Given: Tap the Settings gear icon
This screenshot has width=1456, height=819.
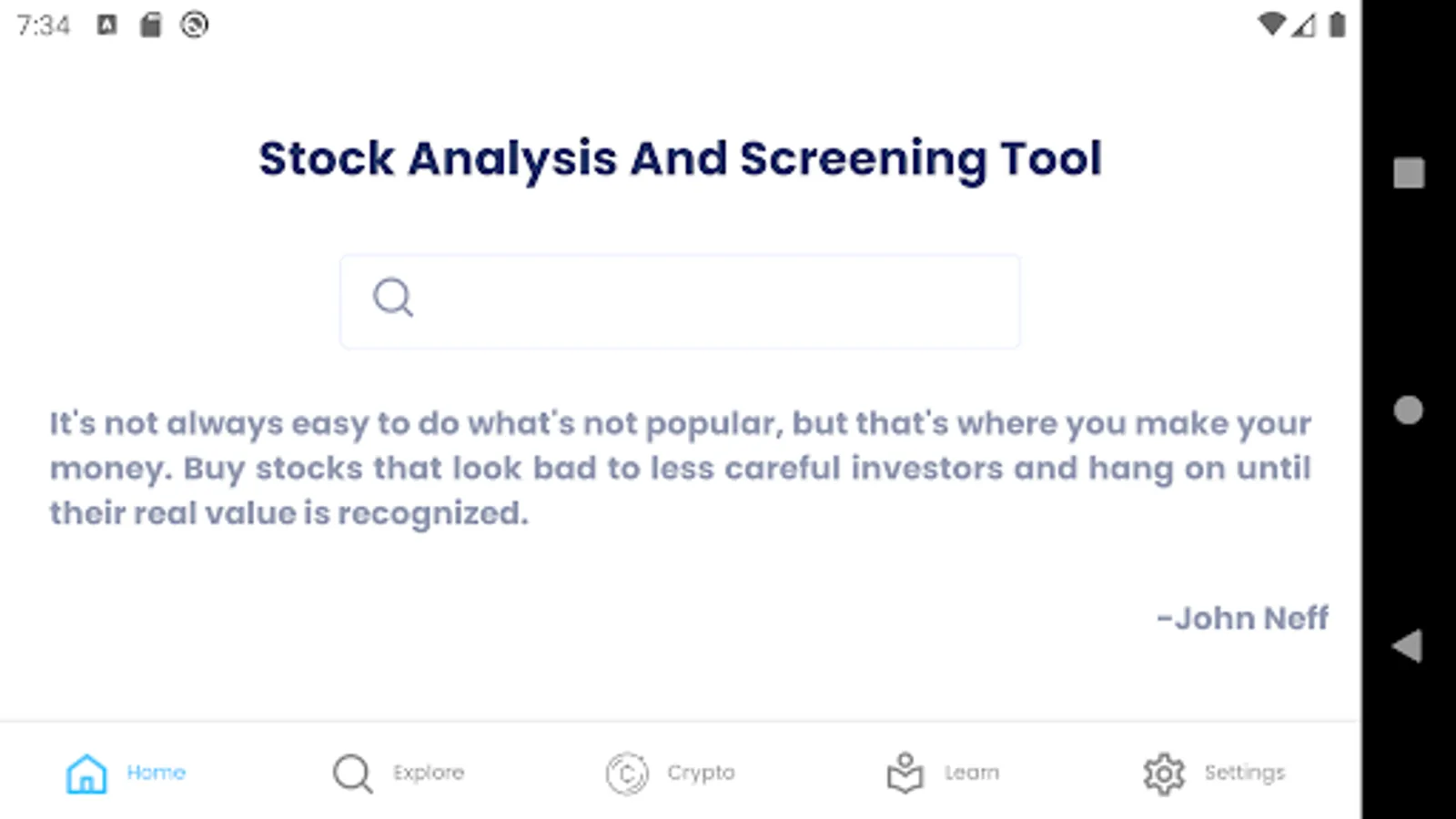Looking at the screenshot, I should 1164,773.
